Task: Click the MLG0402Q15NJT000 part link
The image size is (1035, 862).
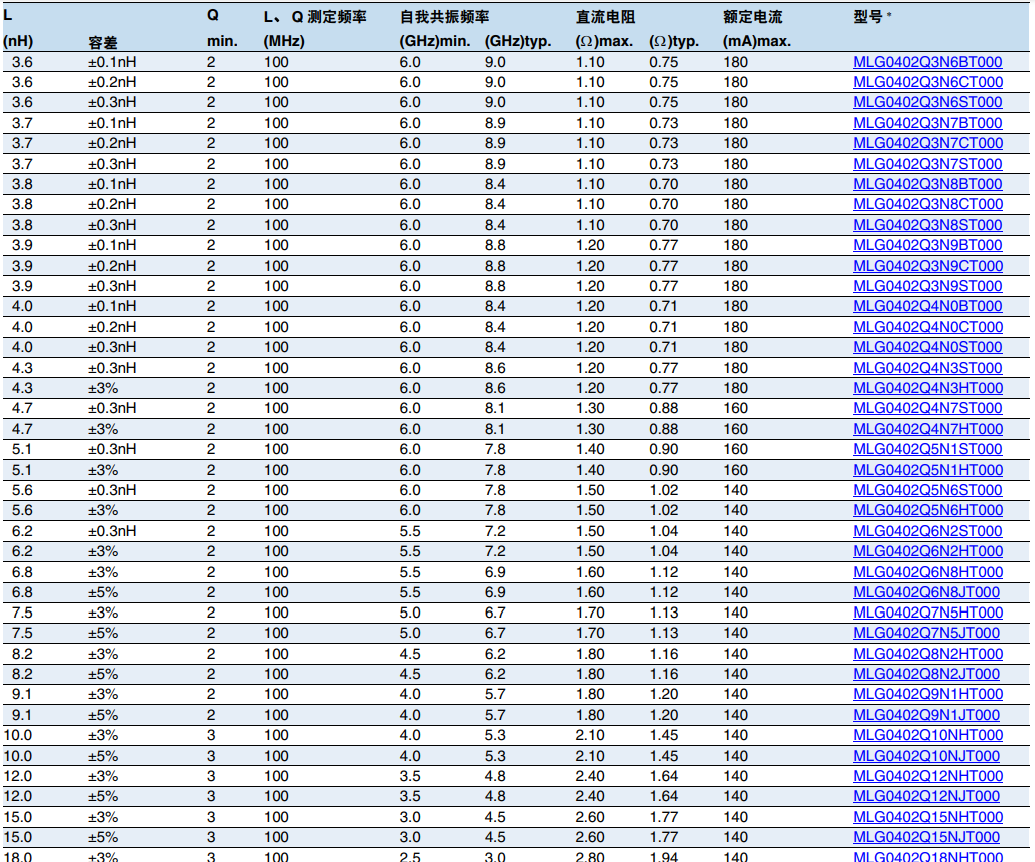Action: [926, 837]
